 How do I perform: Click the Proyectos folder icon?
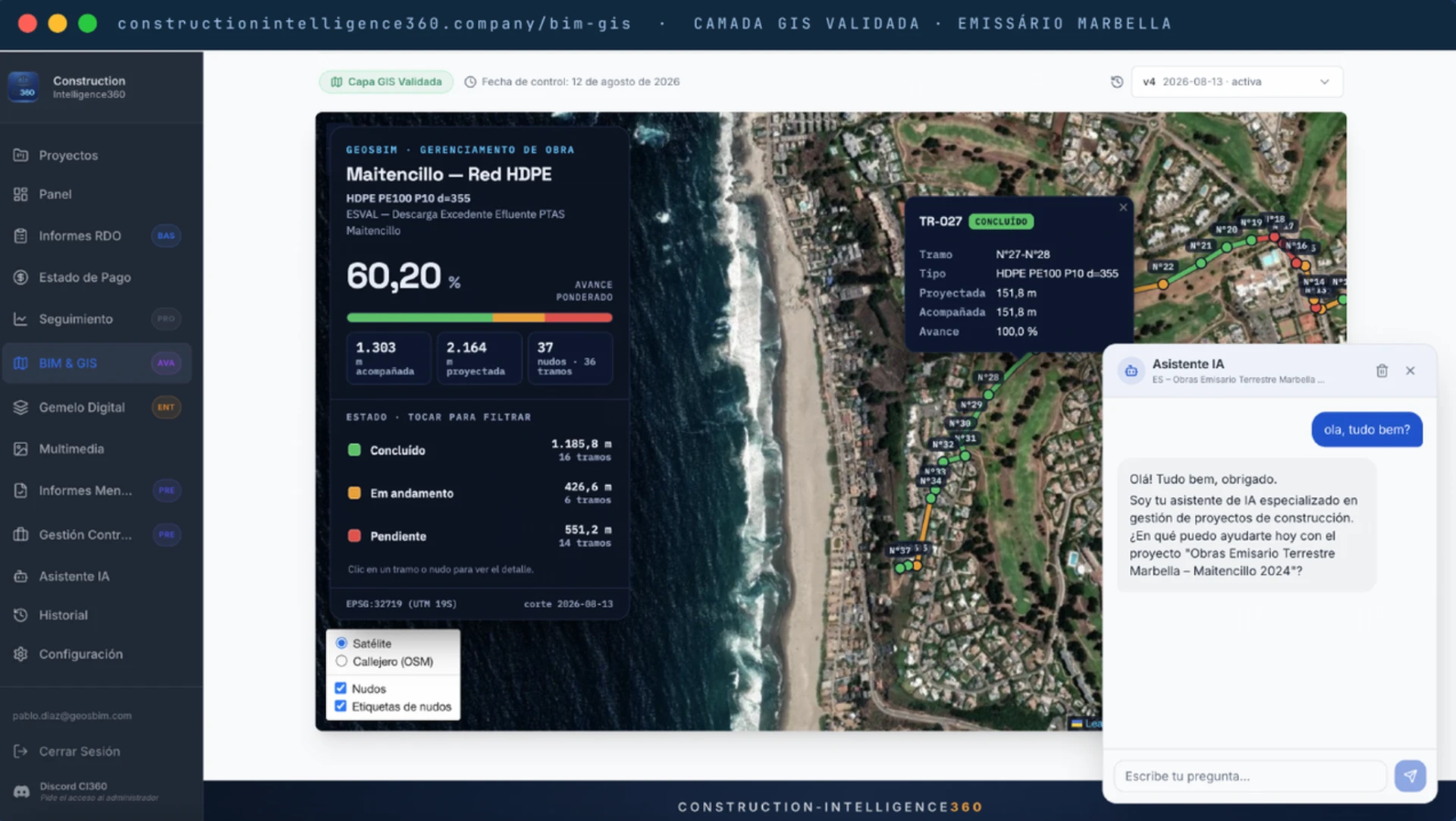[20, 156]
